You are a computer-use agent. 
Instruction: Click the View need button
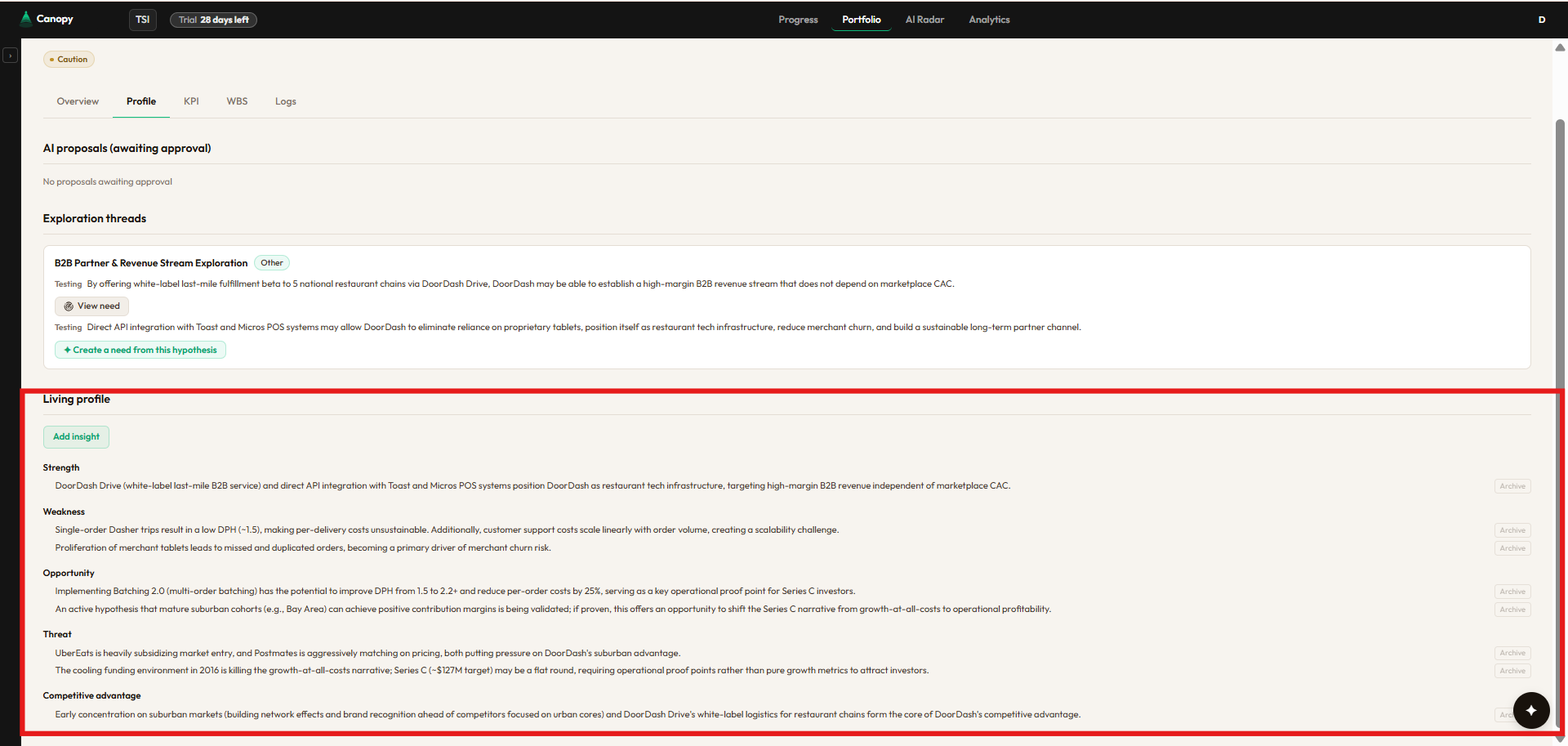[x=91, y=306]
